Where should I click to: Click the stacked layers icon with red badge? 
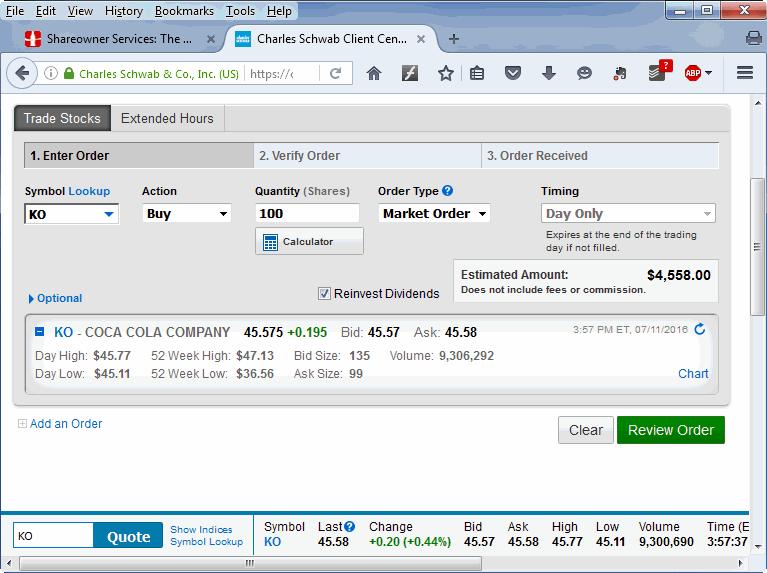[x=659, y=71]
